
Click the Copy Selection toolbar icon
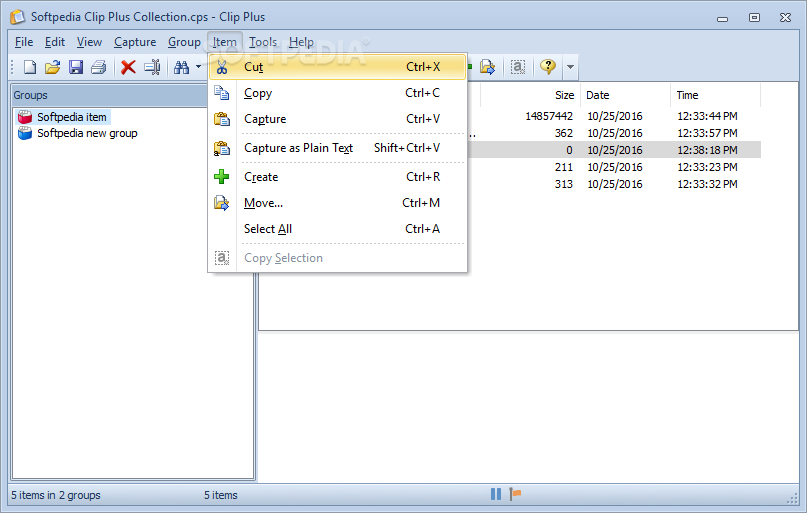pos(518,67)
